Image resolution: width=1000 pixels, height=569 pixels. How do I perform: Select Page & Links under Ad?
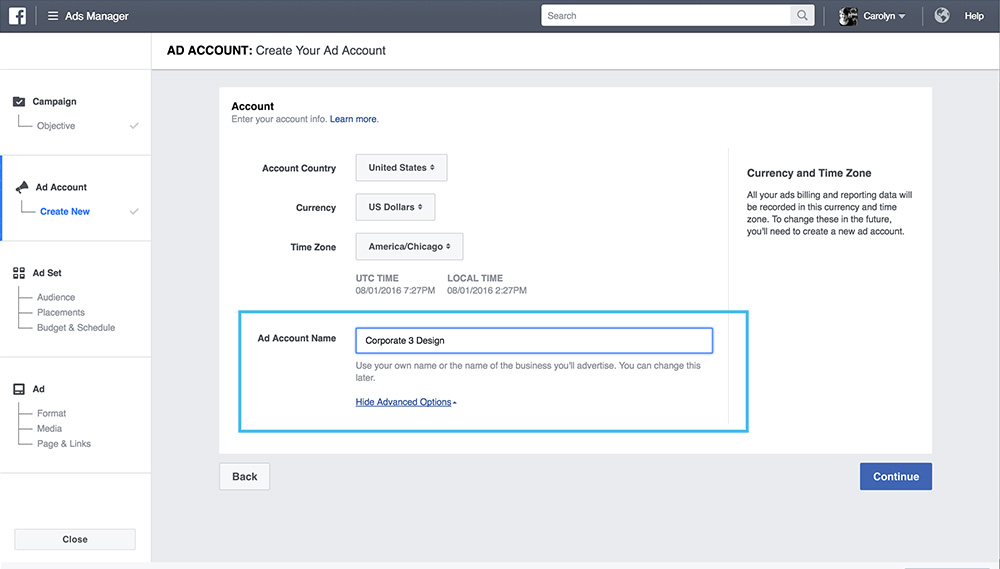pos(64,444)
